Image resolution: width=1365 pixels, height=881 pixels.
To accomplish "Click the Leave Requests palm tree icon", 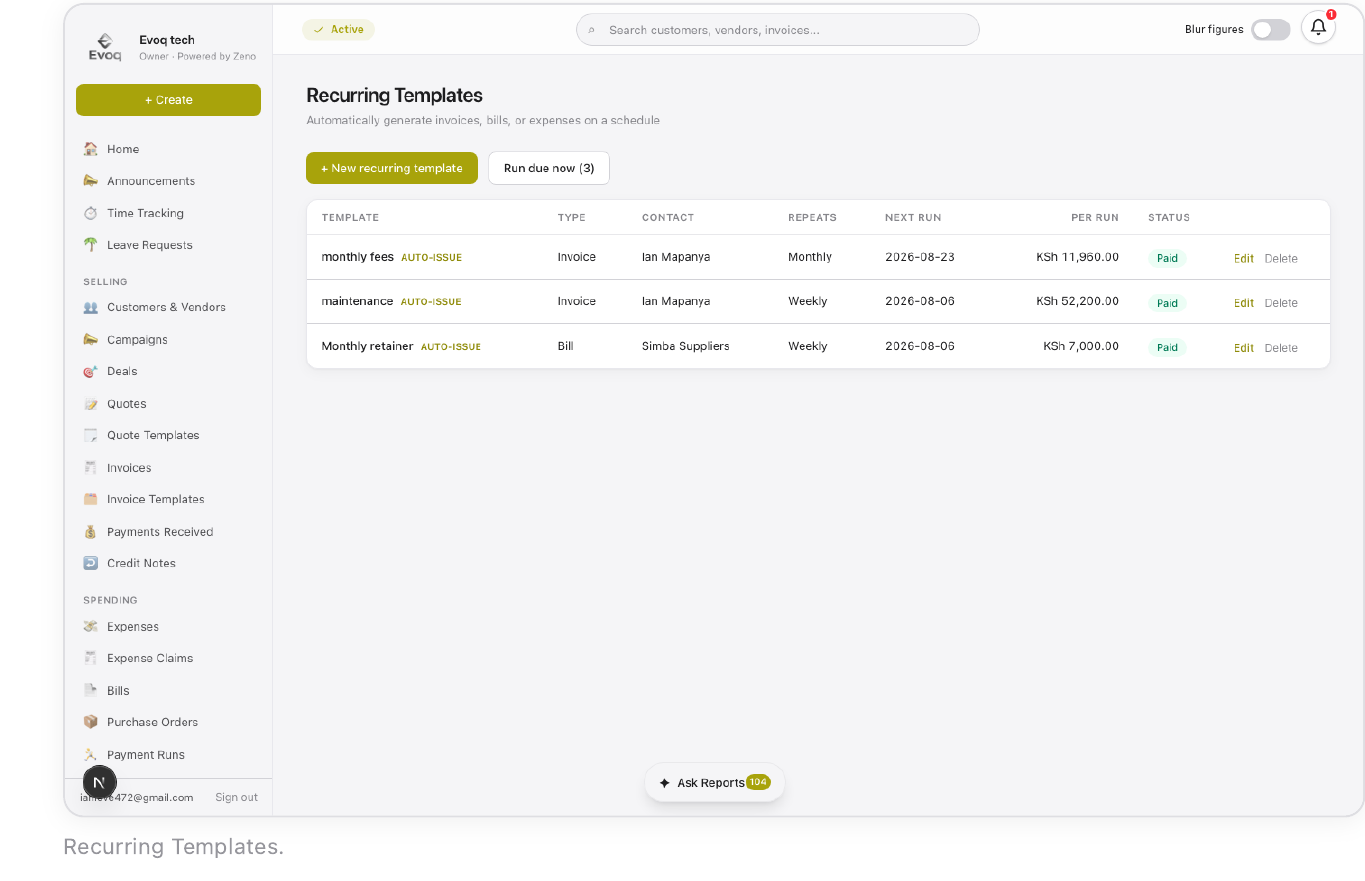I will (x=91, y=245).
